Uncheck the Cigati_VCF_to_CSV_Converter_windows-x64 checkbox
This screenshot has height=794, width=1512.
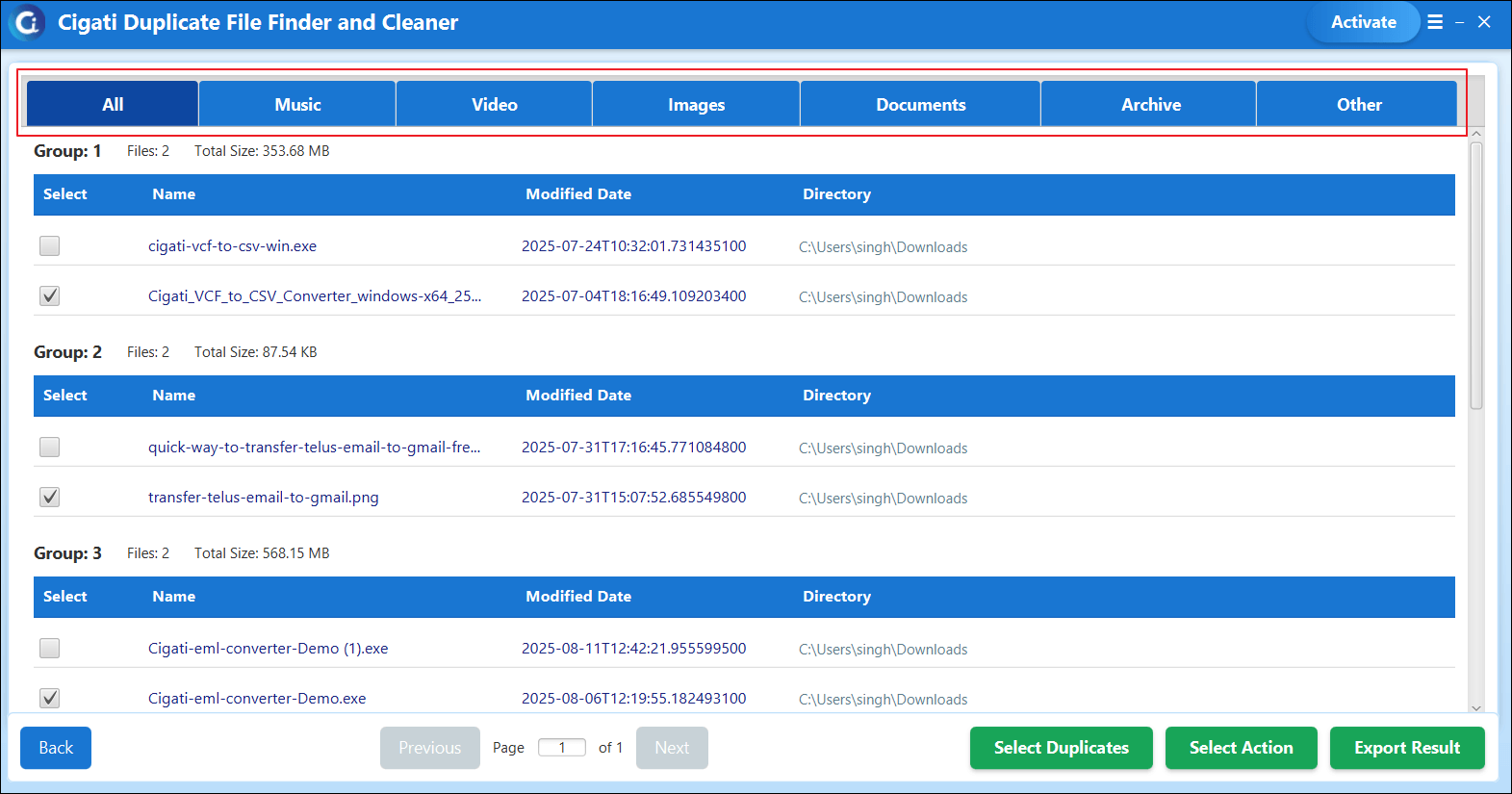[50, 296]
